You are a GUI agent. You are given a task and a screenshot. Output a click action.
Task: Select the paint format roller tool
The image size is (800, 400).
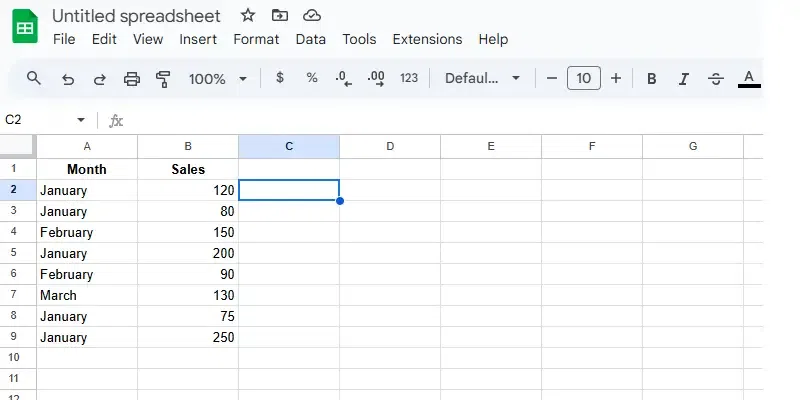coord(163,78)
